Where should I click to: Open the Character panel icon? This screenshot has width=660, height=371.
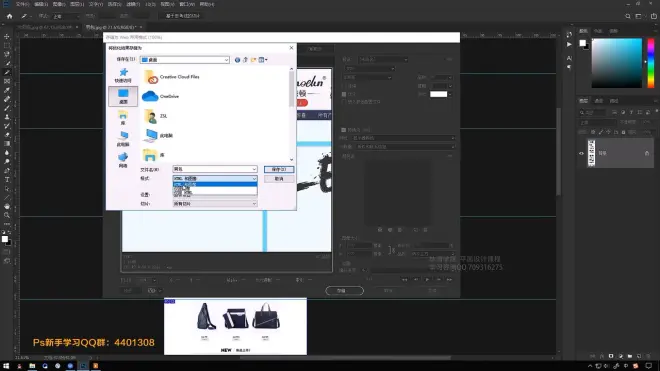tap(569, 58)
